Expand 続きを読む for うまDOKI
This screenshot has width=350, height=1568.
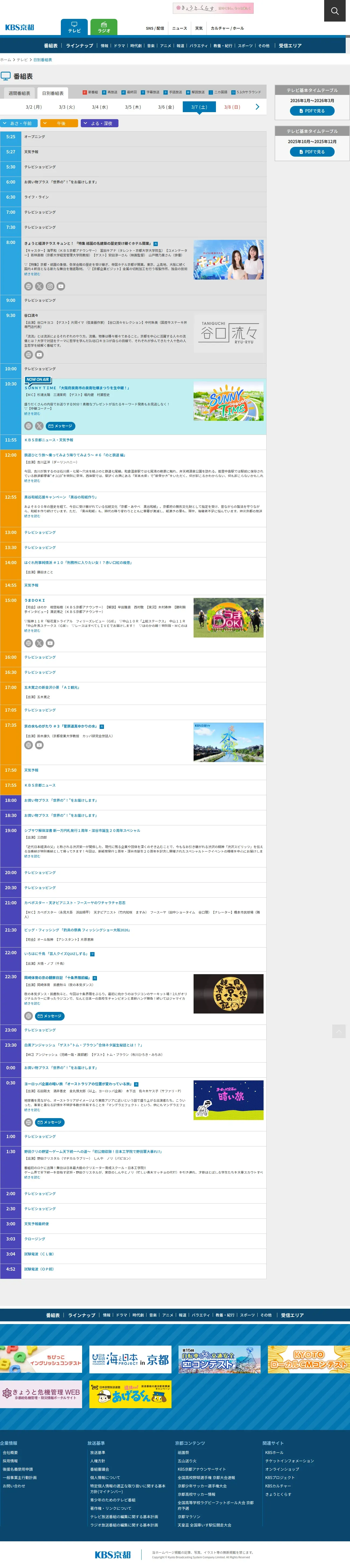(x=32, y=630)
